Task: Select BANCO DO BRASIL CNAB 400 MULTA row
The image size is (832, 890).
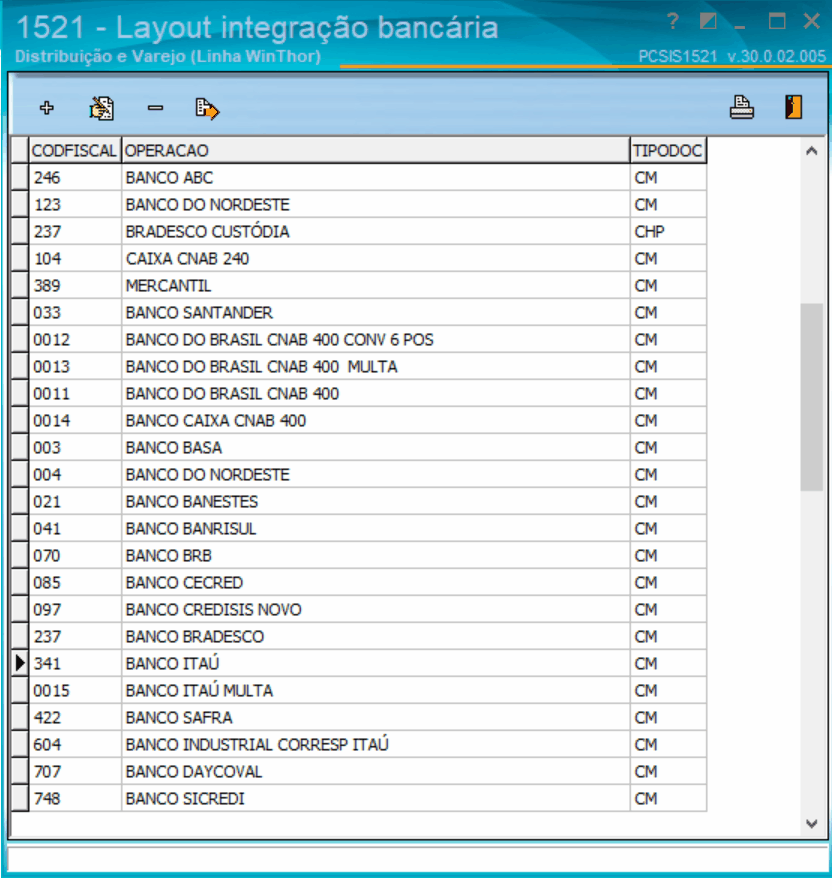Action: point(359,367)
